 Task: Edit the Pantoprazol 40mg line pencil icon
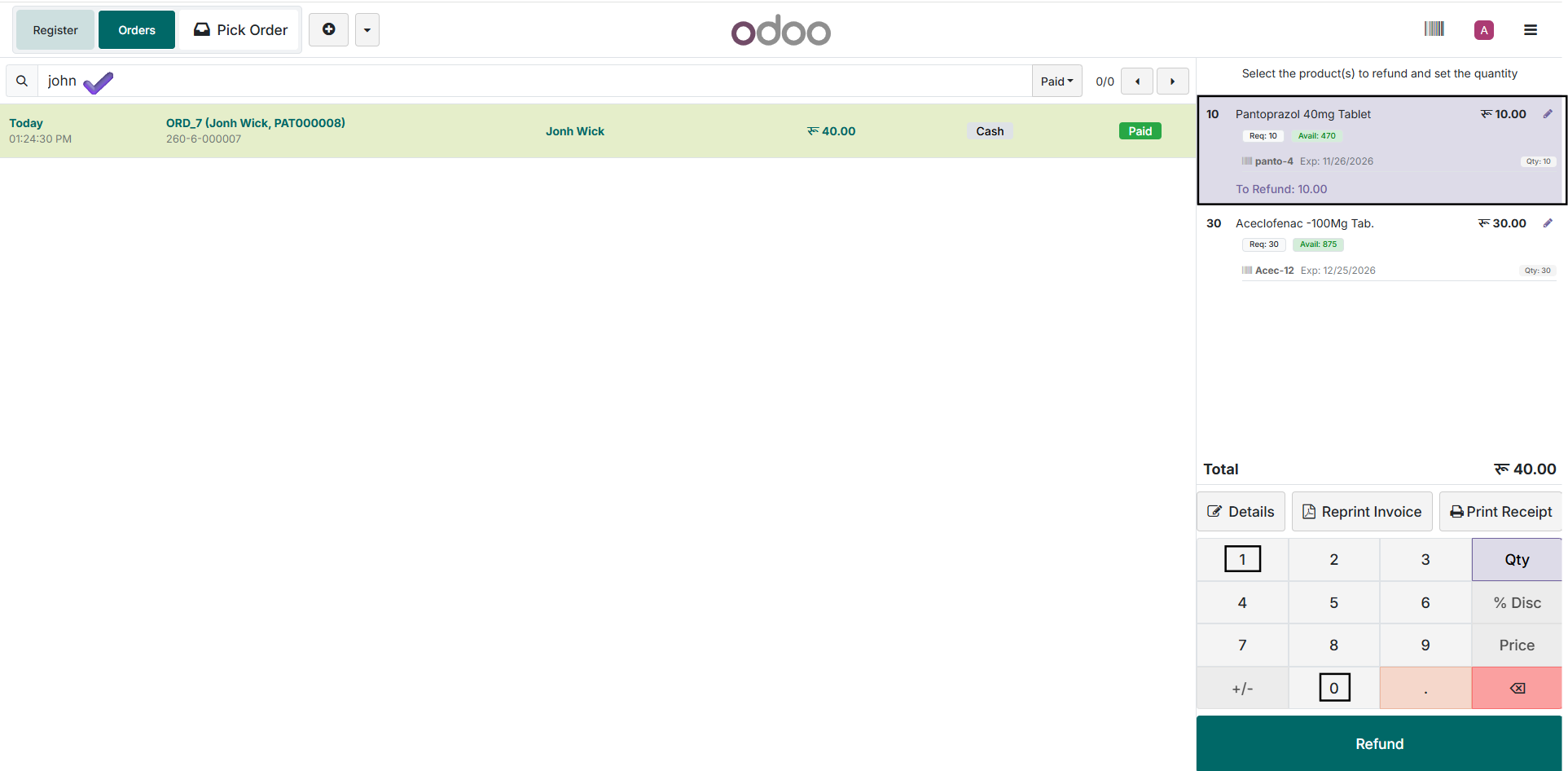pyautogui.click(x=1548, y=114)
